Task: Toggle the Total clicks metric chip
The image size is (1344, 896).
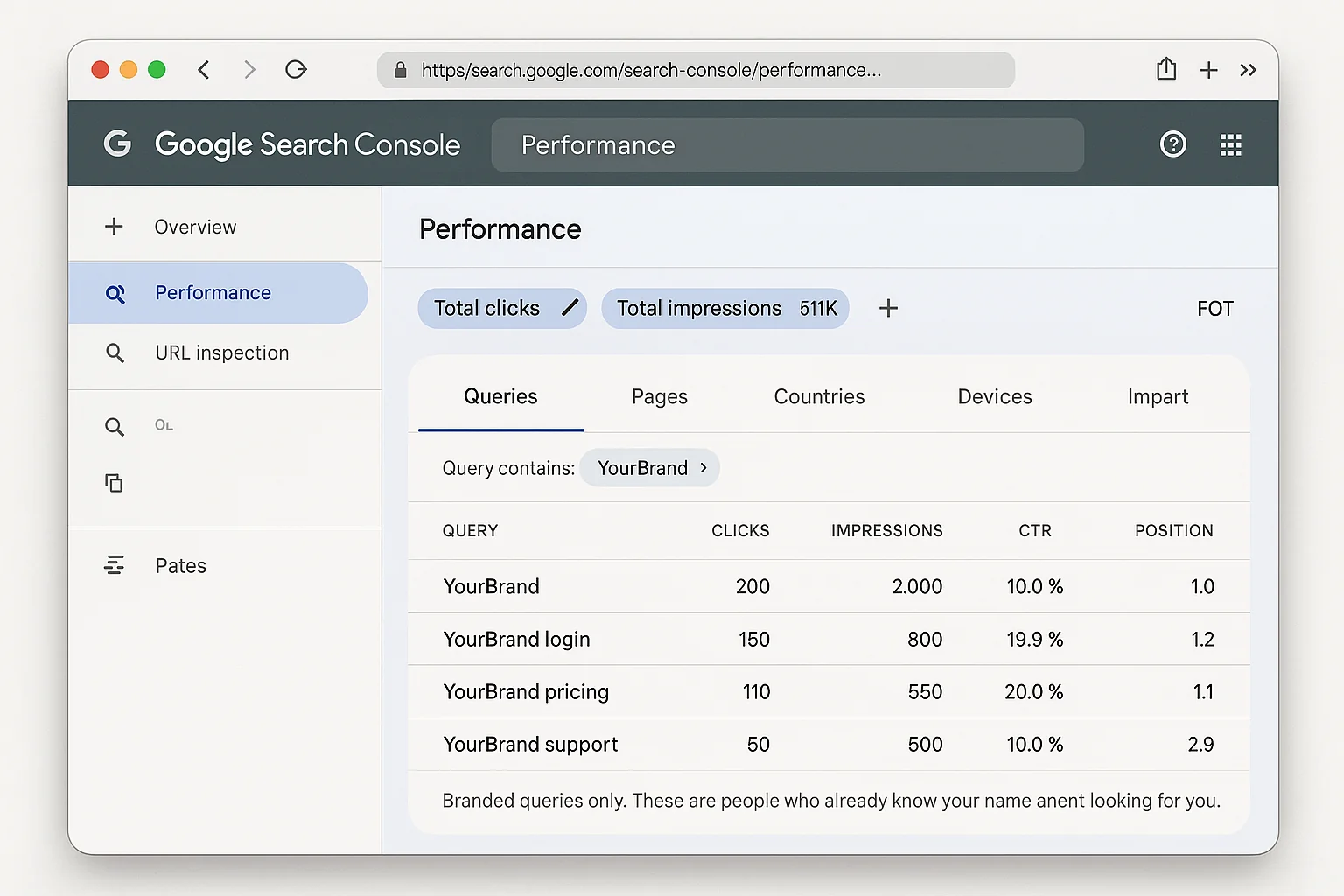Action: [487, 308]
